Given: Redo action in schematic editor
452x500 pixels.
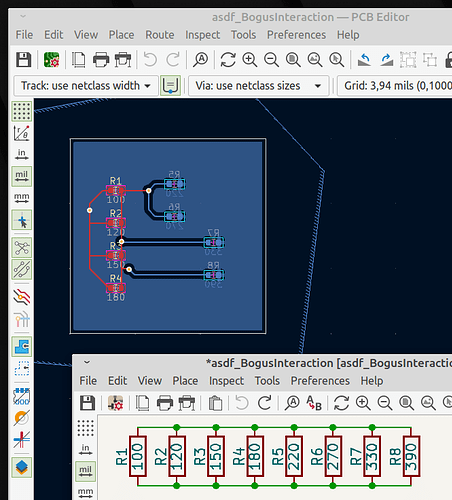Looking at the screenshot, I should 264,403.
